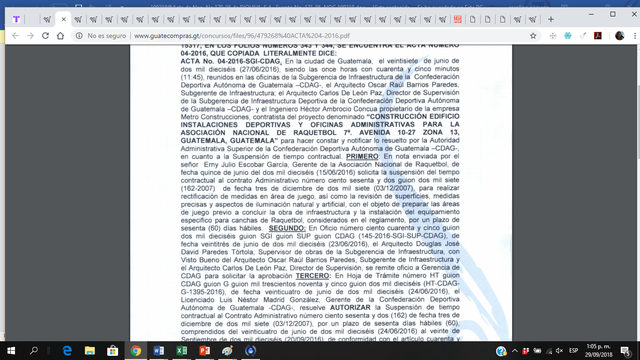Click the help question mark tray icon
640x360 pixels.
click(501, 351)
